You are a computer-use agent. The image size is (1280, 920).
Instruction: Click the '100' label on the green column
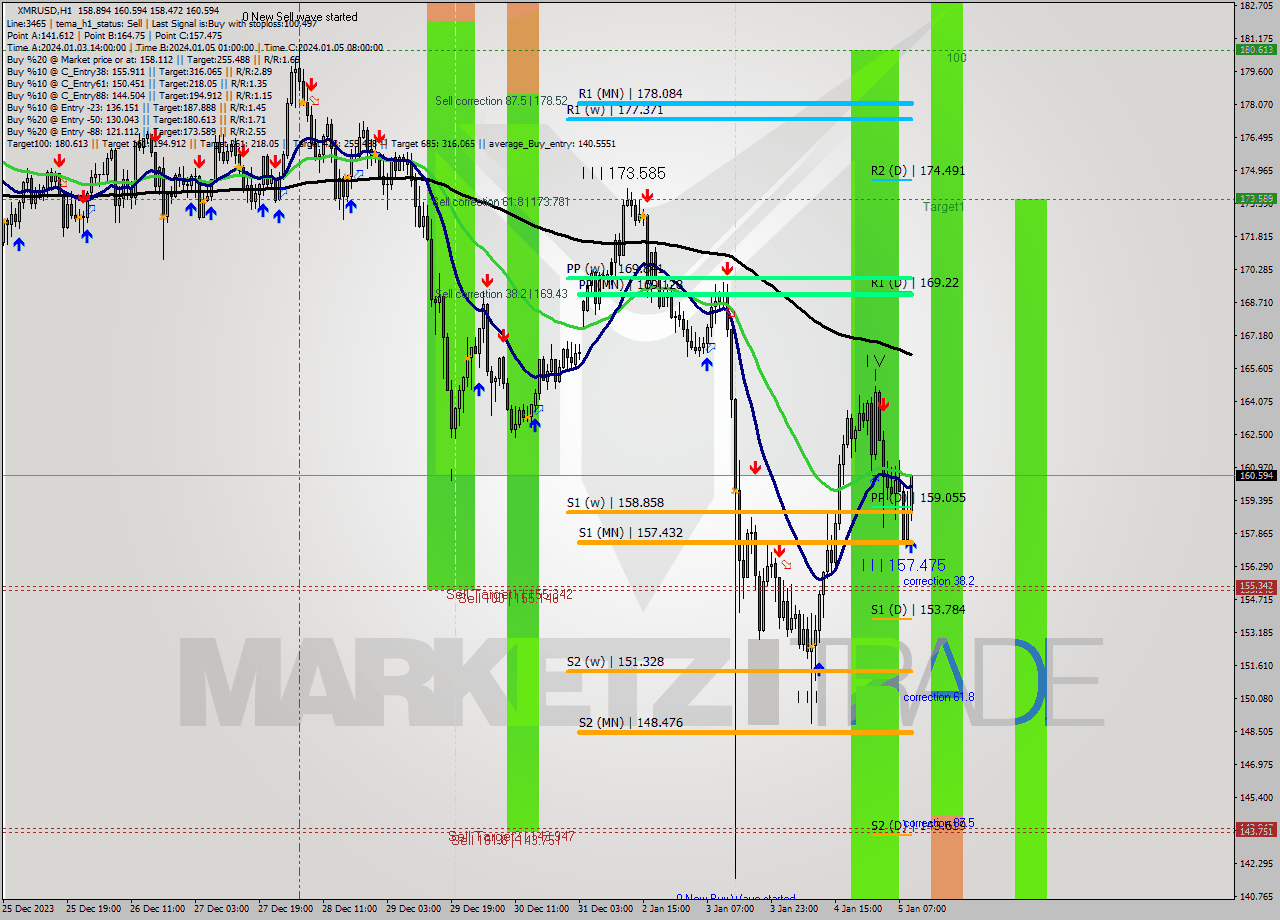957,58
